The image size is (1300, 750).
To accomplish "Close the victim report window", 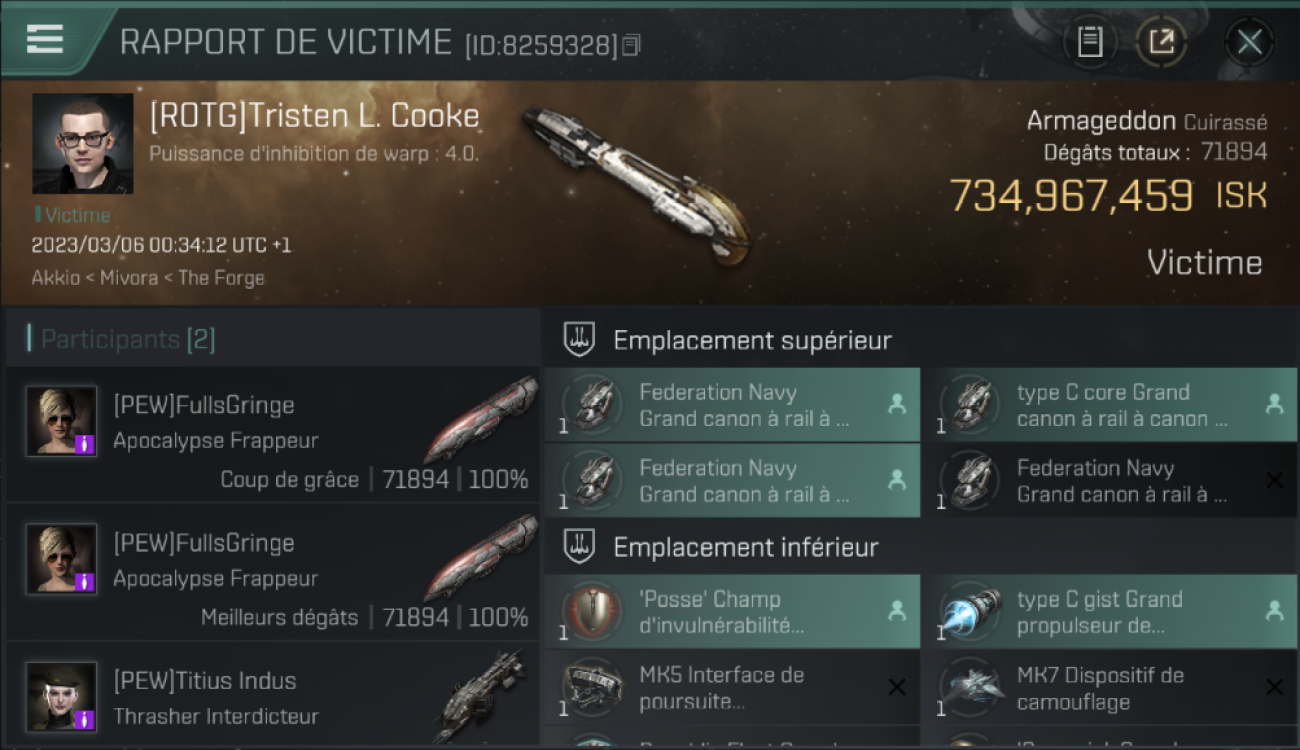I will click(1249, 42).
